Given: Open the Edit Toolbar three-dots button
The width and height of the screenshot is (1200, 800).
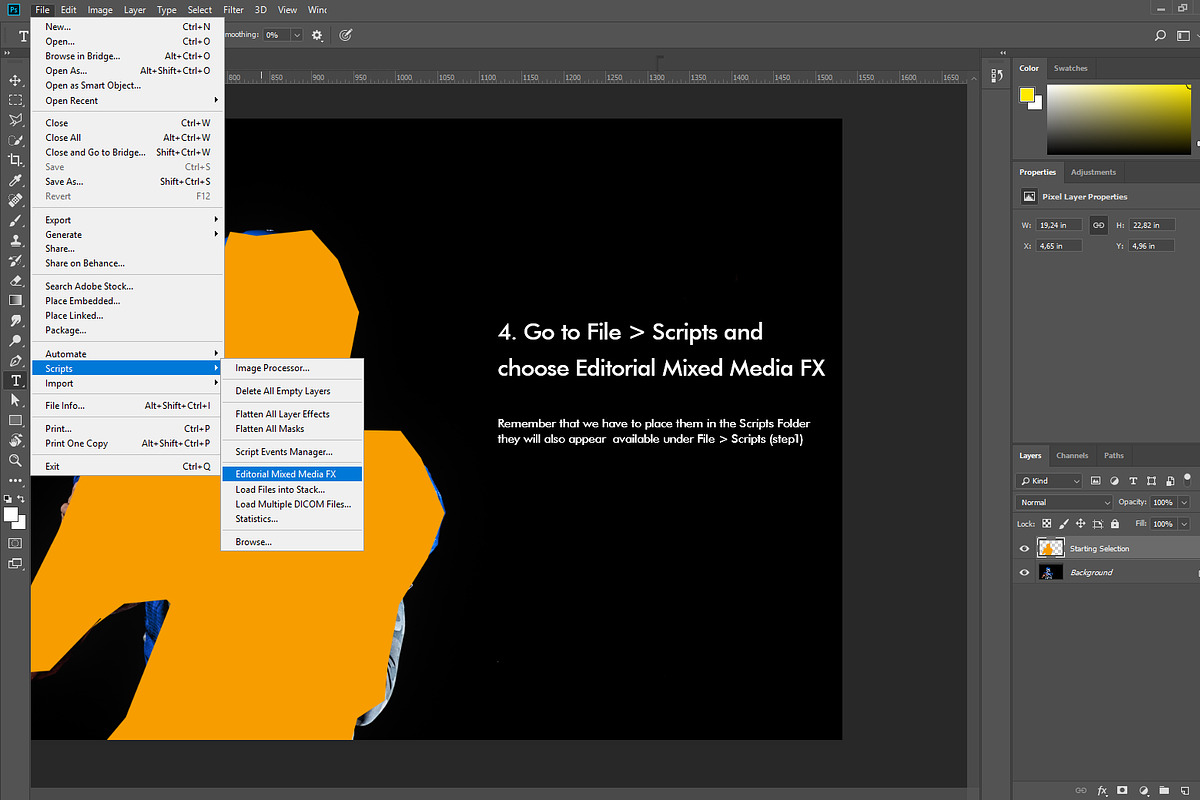Looking at the screenshot, I should [15, 480].
